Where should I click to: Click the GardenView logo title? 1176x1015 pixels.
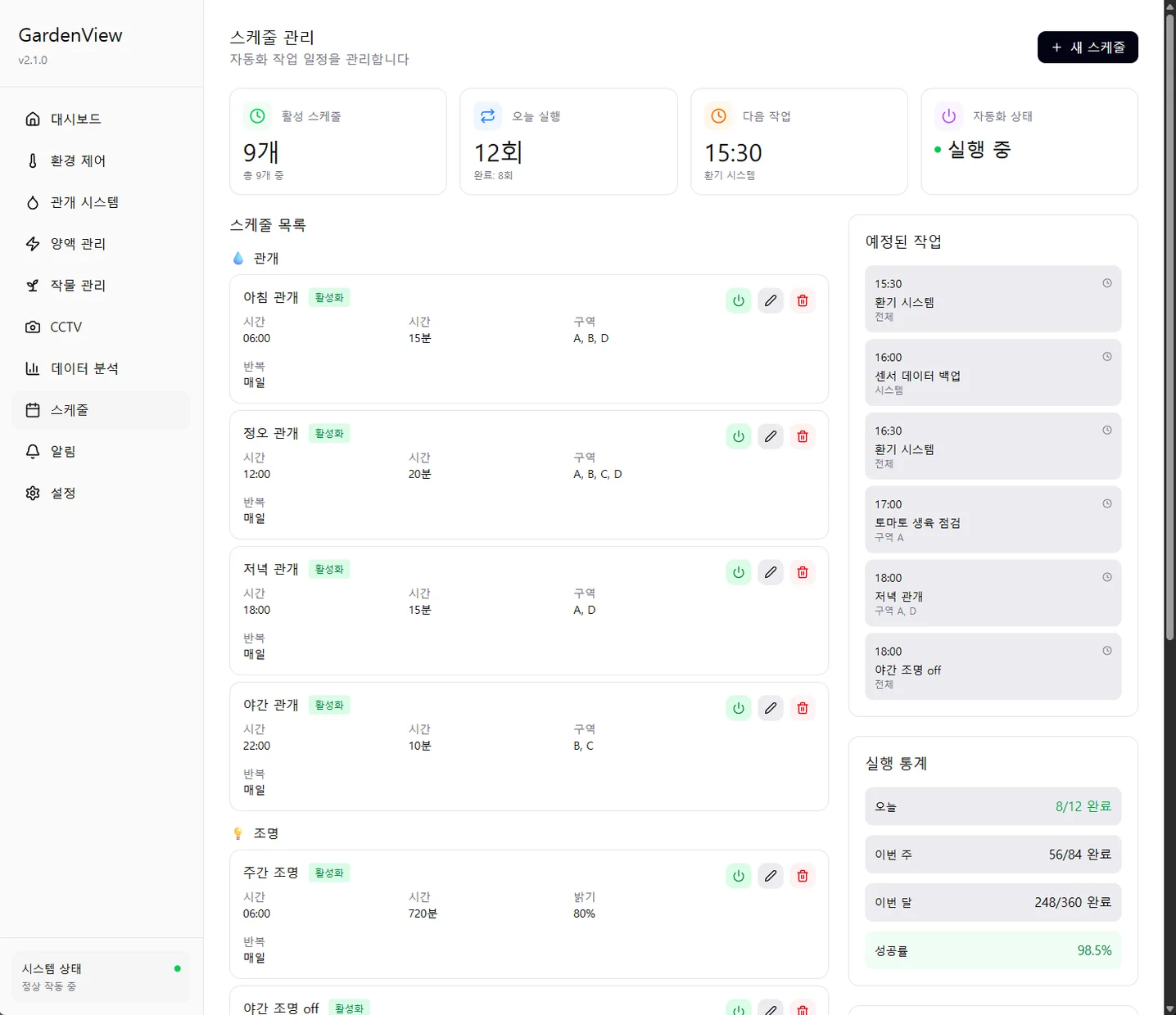click(70, 35)
